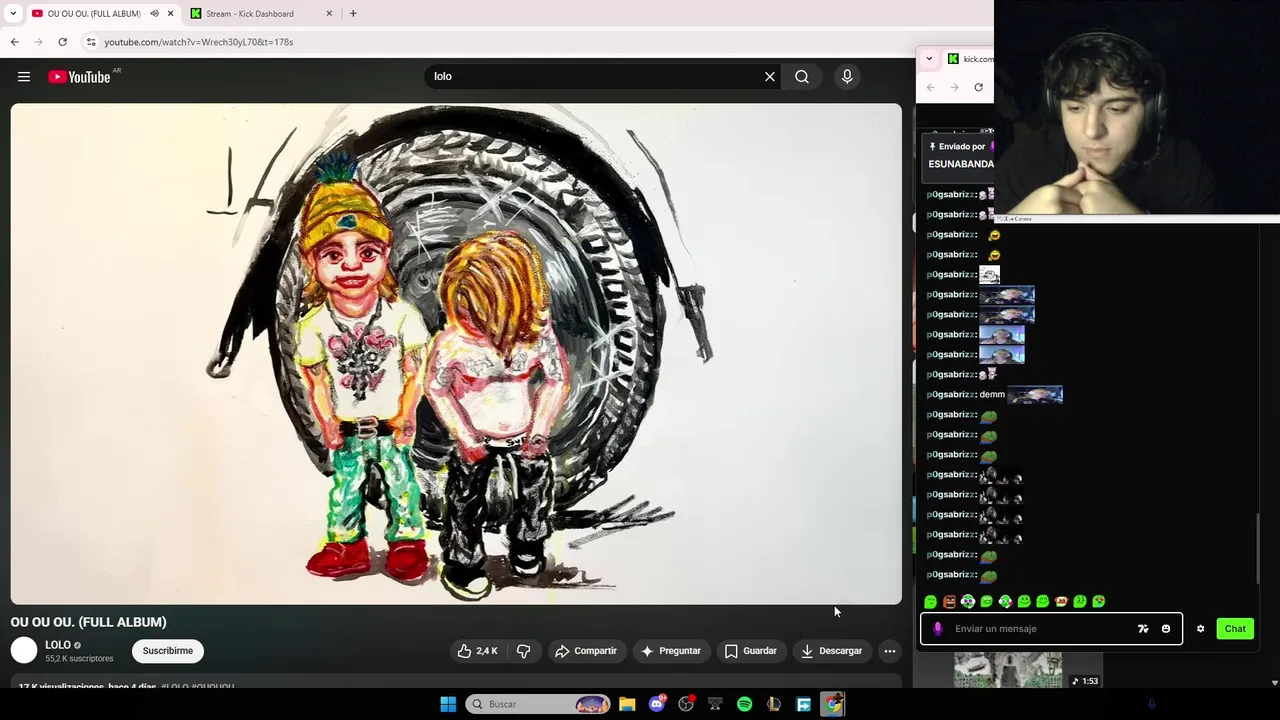Reload the YouTube page
The image size is (1280, 720).
[62, 42]
